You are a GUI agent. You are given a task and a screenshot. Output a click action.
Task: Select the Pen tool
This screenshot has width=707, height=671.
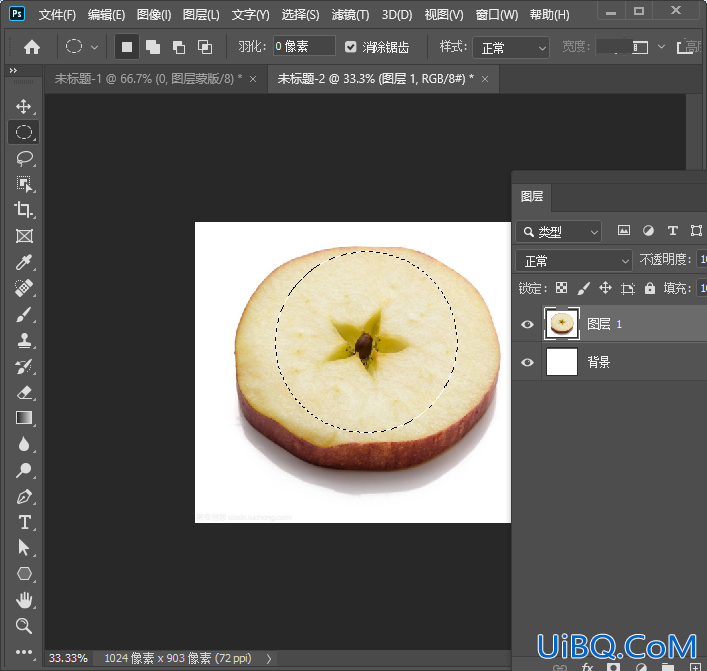(24, 496)
